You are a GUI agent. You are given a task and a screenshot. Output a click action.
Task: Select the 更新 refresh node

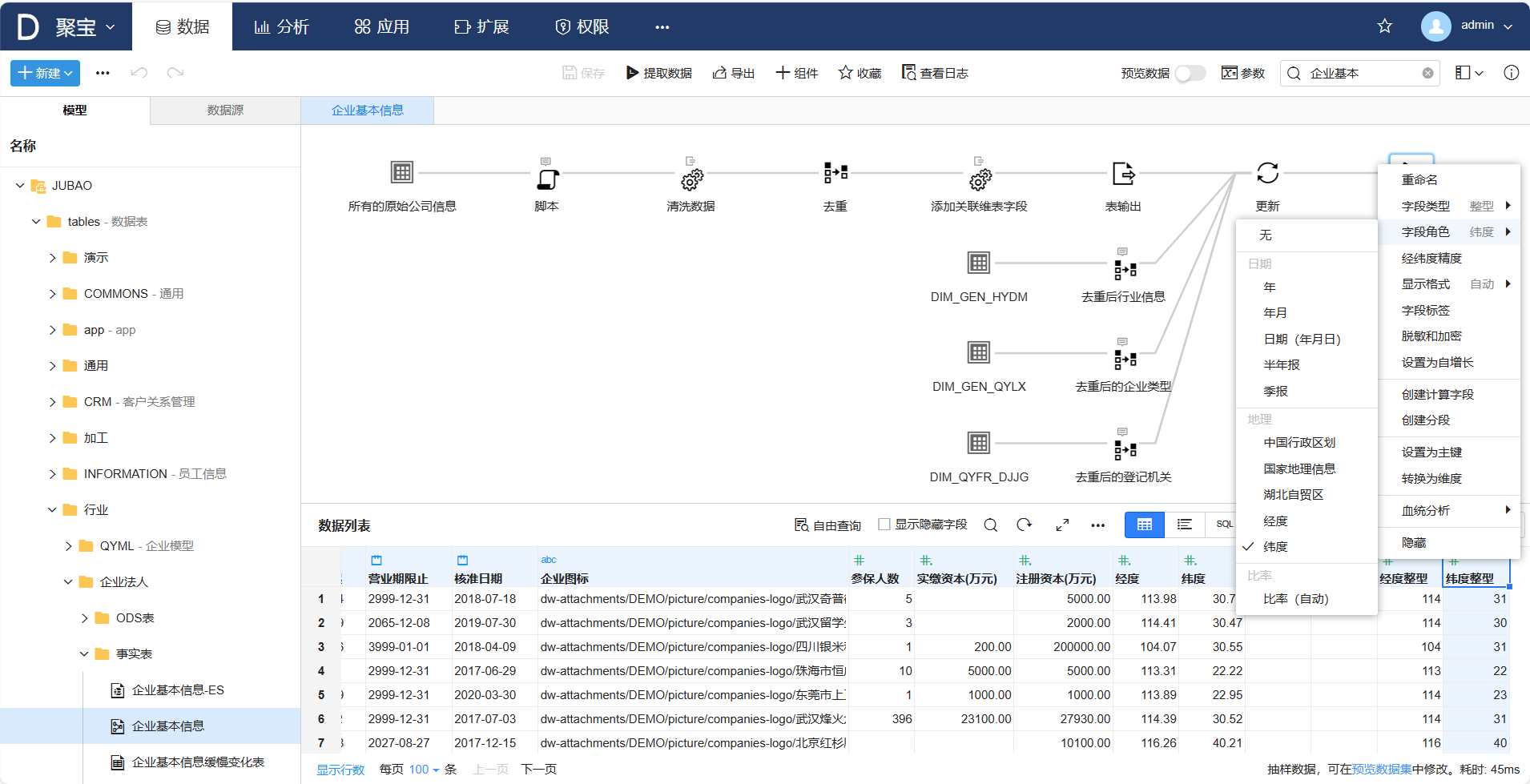click(x=1267, y=173)
